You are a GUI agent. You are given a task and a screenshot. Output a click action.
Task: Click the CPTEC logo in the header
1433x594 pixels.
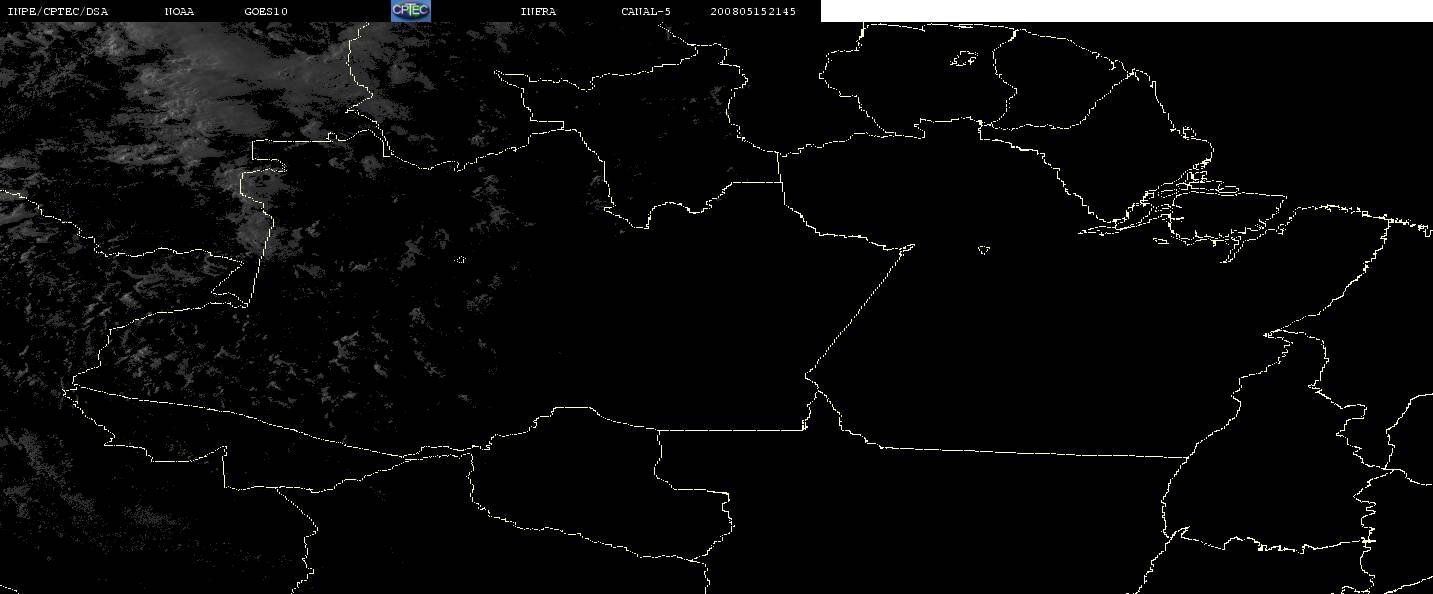(410, 11)
